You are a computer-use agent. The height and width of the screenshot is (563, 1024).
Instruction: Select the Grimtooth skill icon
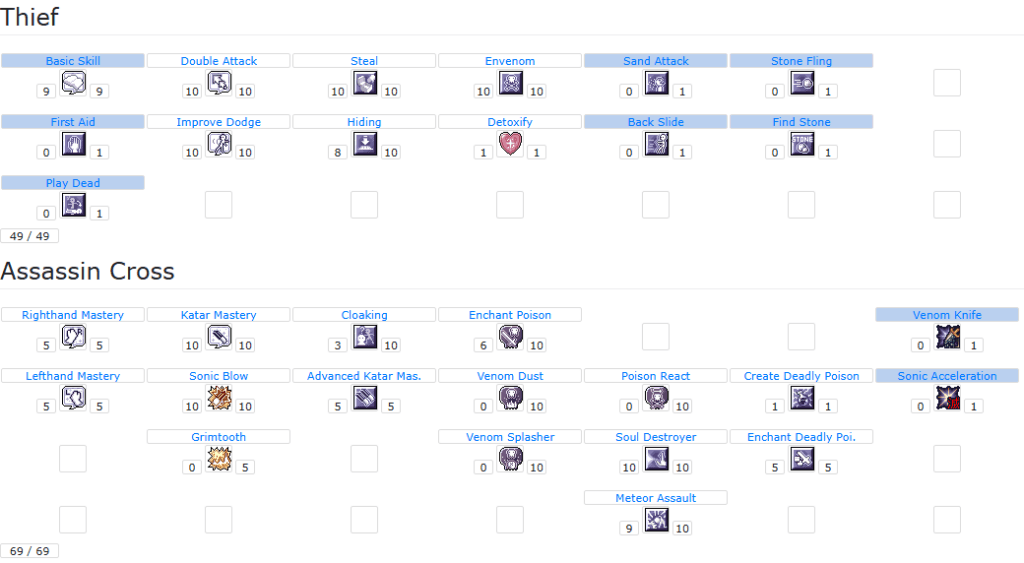tap(219, 459)
